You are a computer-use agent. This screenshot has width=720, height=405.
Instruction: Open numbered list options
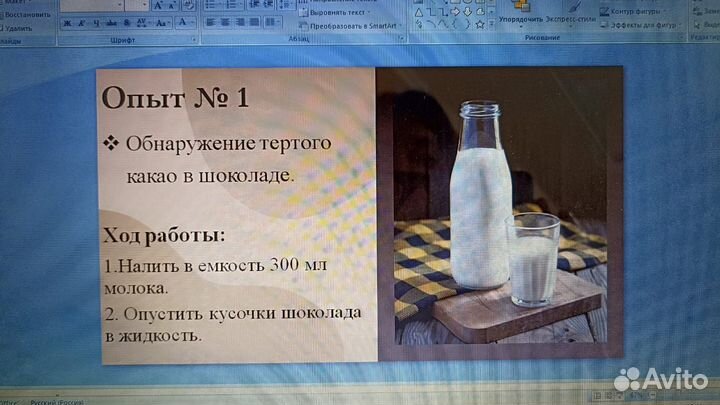coord(232,5)
